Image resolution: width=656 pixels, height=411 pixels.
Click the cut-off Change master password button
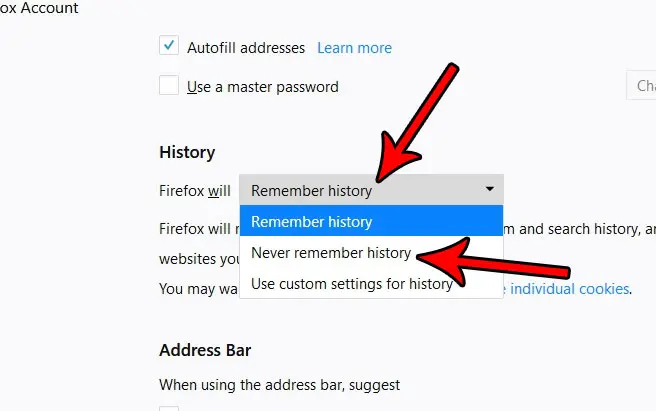pyautogui.click(x=641, y=85)
